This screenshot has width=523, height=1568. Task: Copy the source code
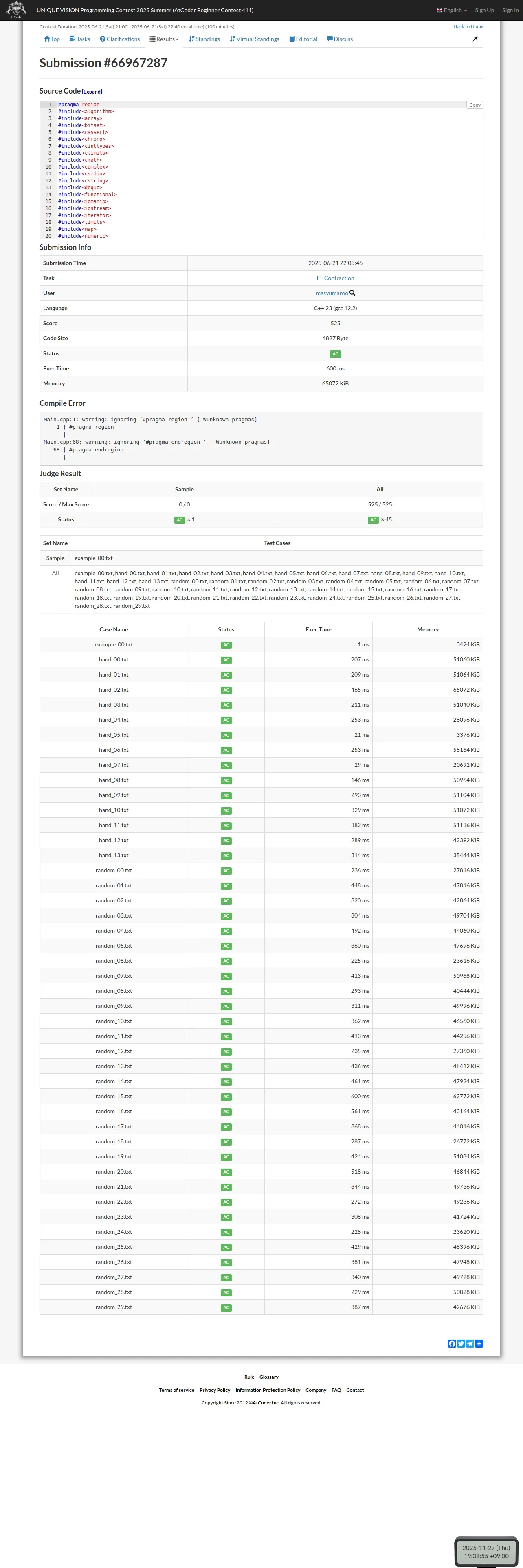point(475,105)
